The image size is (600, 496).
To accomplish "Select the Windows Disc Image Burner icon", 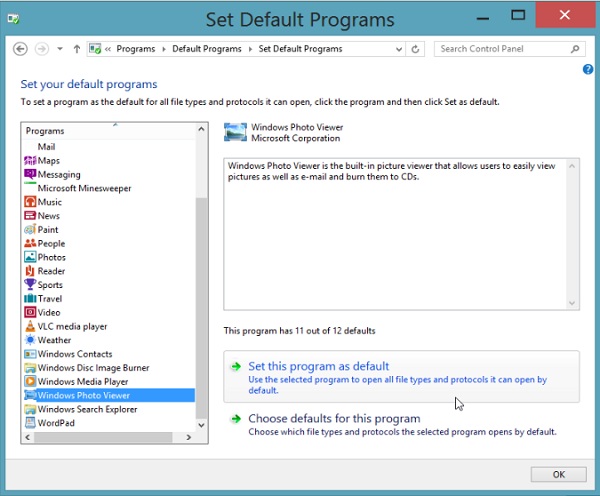I will pyautogui.click(x=30, y=368).
